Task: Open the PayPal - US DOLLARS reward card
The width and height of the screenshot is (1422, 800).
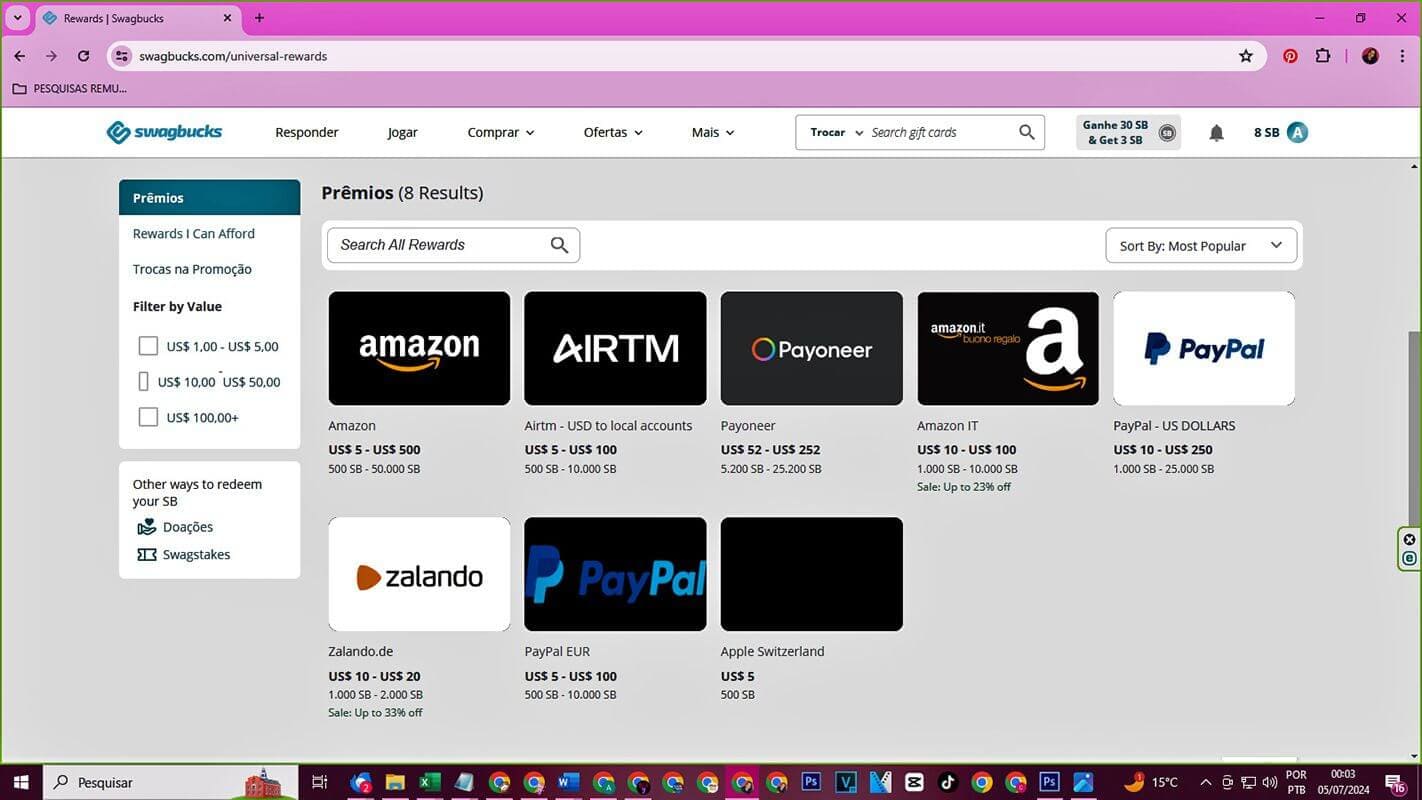Action: [x=1204, y=348]
